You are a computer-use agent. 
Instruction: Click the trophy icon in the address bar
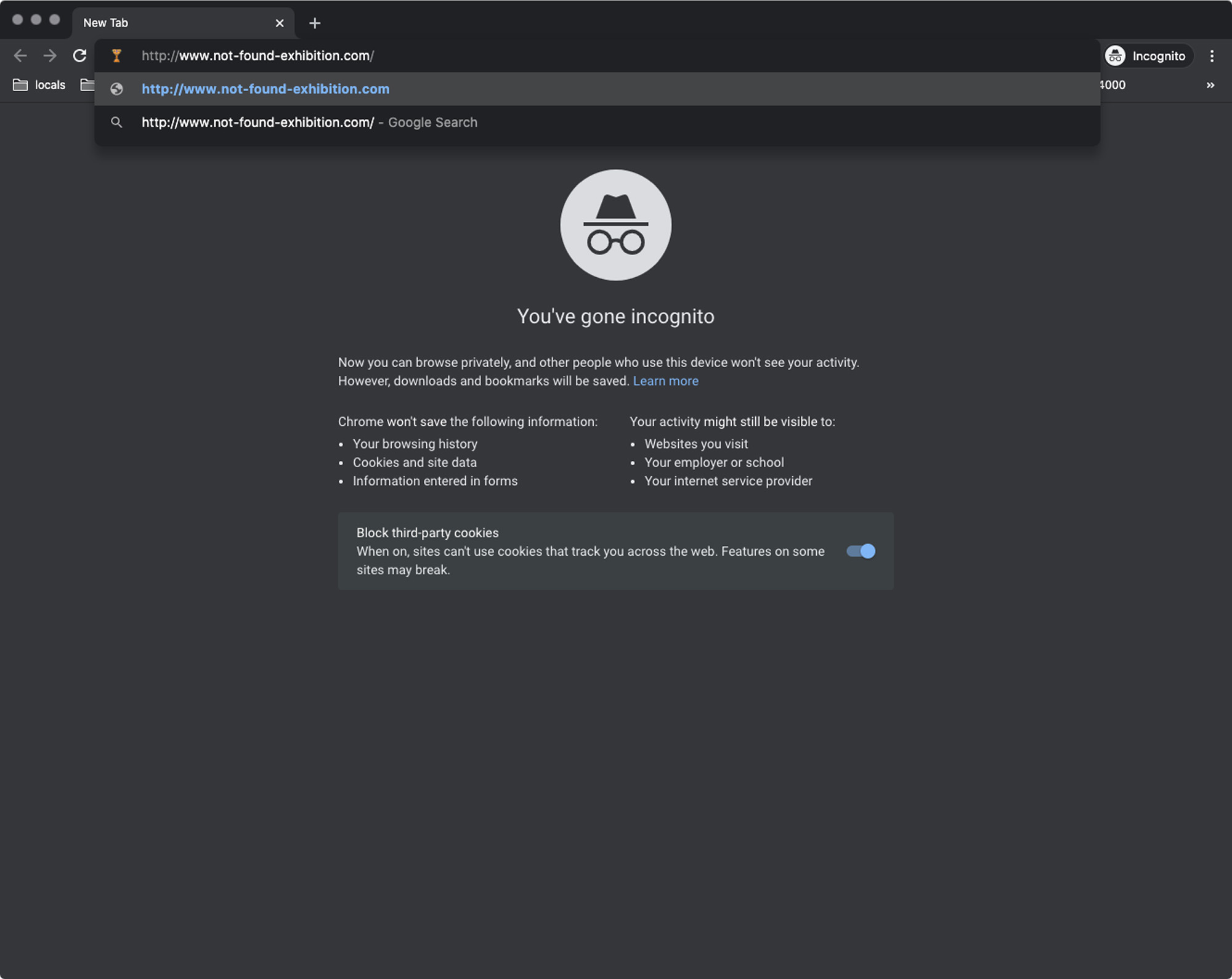[x=116, y=55]
